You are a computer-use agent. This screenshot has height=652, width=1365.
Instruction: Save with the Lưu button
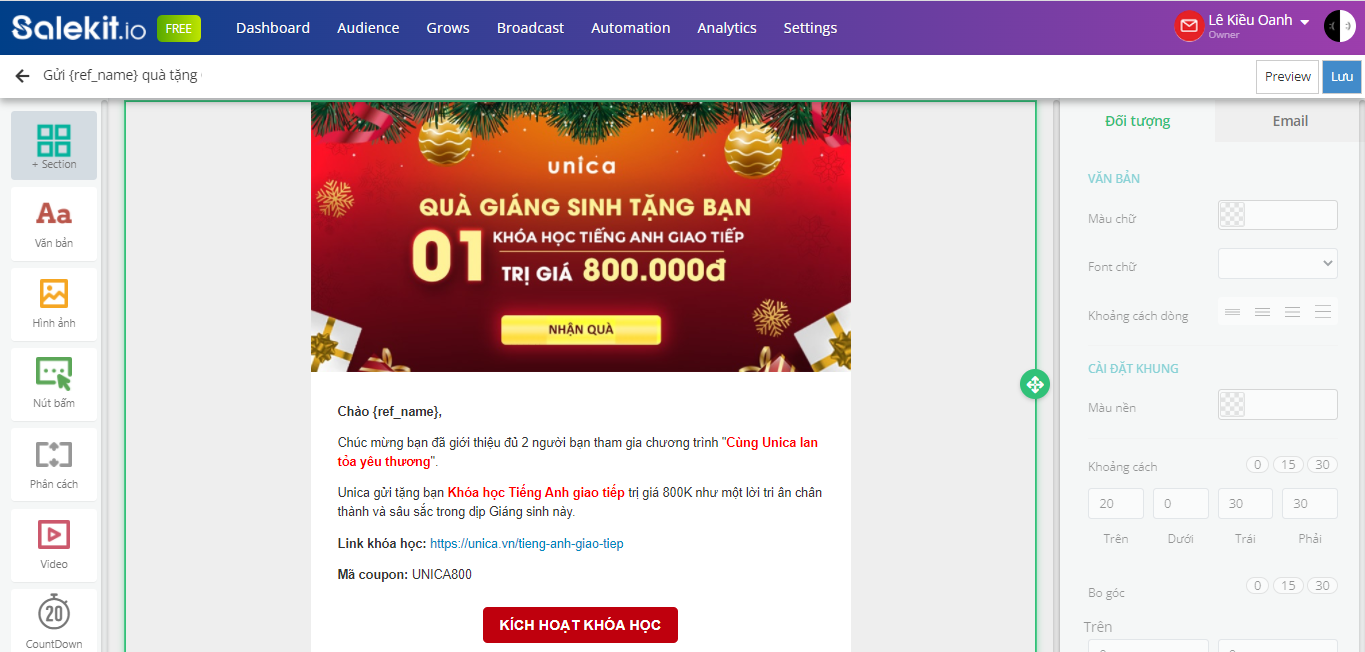(x=1342, y=77)
